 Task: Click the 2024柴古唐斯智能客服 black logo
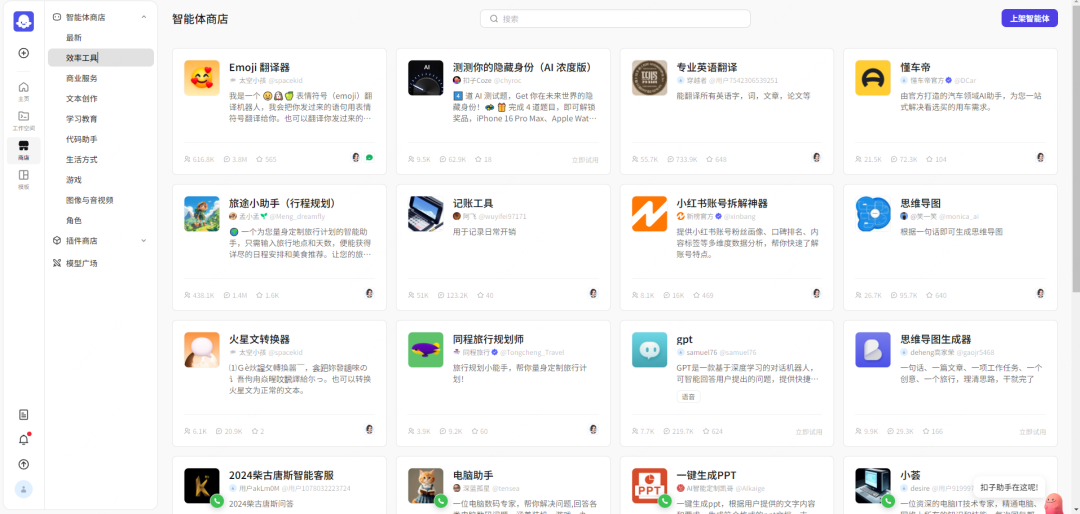[202, 486]
